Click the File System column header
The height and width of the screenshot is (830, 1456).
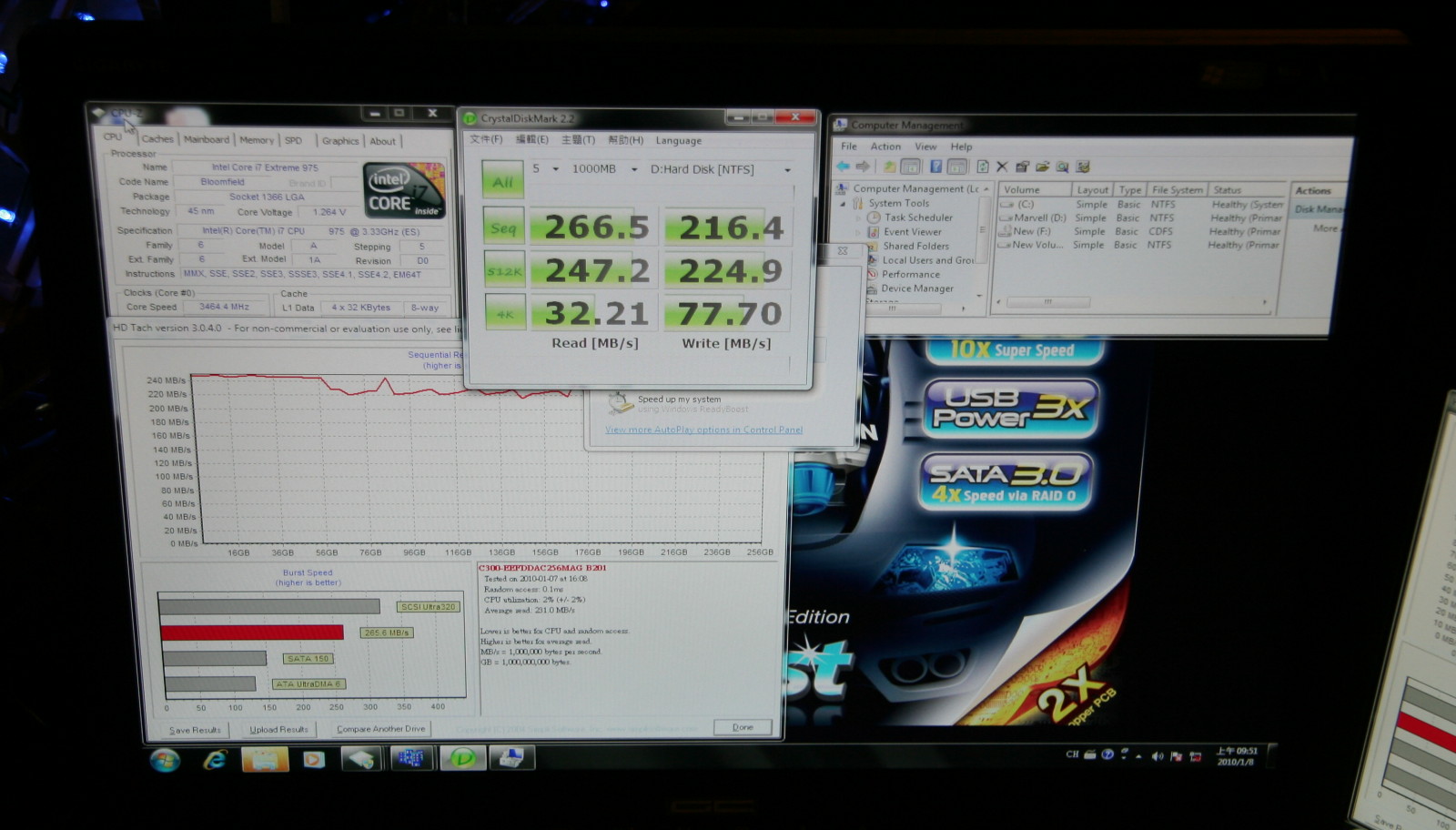point(1177,189)
